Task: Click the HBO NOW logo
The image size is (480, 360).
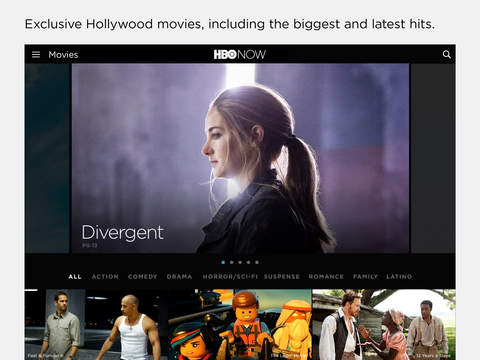Action: (x=240, y=54)
